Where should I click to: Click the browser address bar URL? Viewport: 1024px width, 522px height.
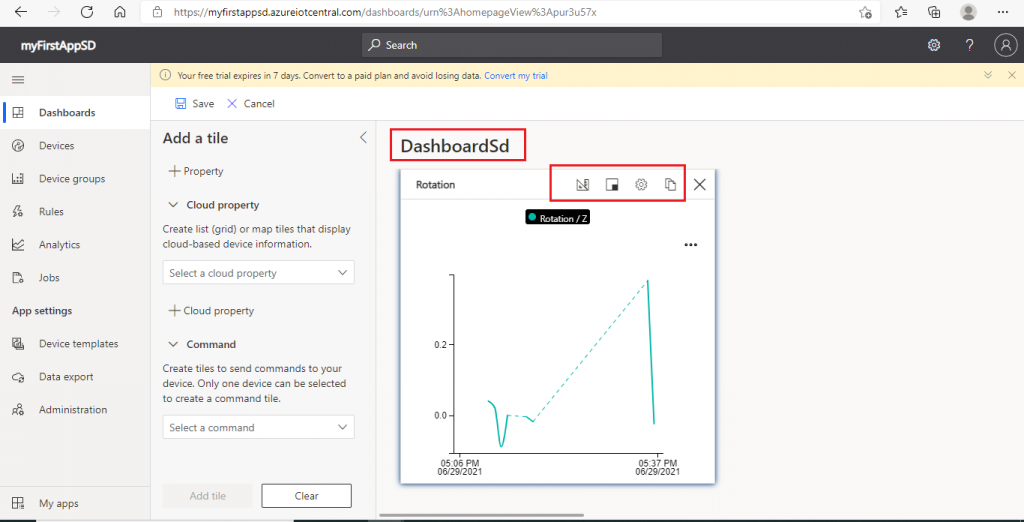385,12
